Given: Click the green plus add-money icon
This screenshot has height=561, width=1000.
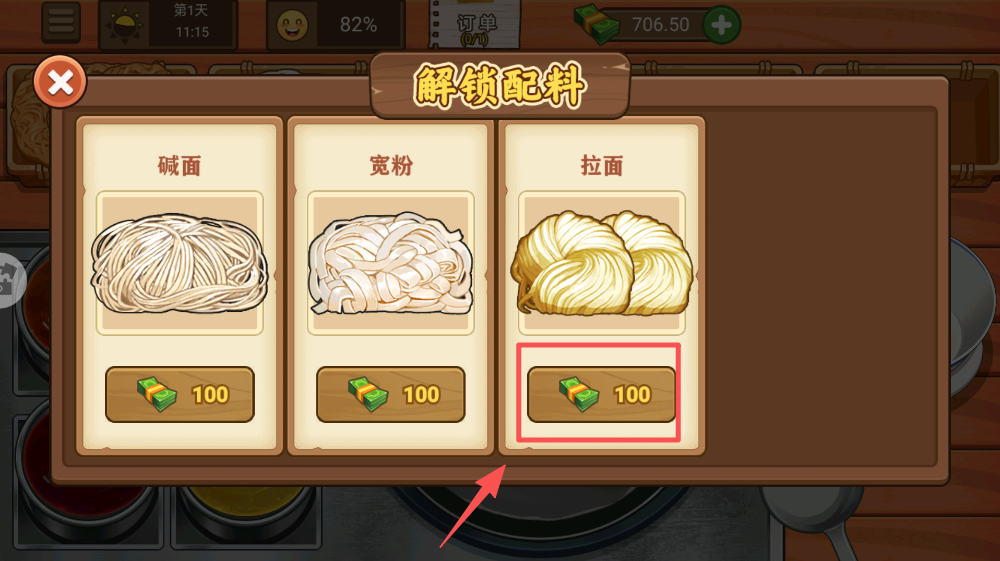Looking at the screenshot, I should (721, 26).
